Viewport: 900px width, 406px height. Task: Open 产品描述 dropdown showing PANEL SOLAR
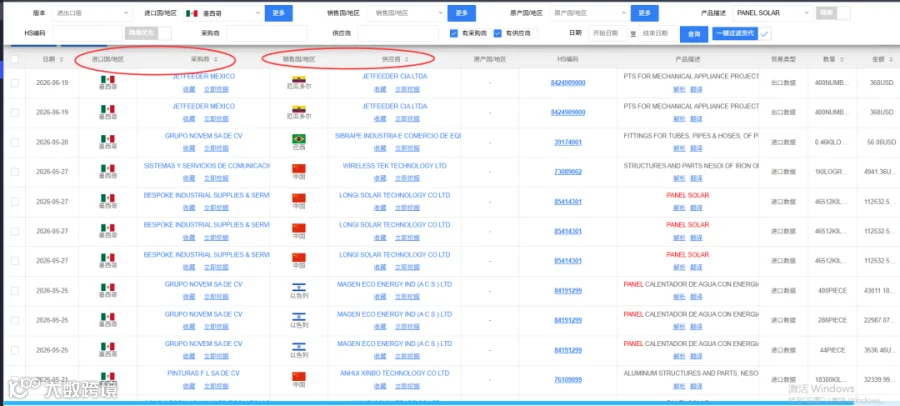click(x=773, y=13)
